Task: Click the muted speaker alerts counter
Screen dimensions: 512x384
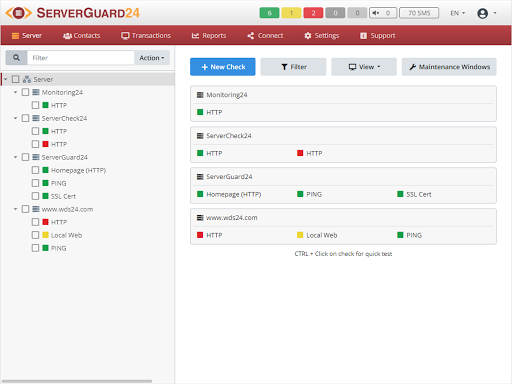Action: (x=383, y=13)
